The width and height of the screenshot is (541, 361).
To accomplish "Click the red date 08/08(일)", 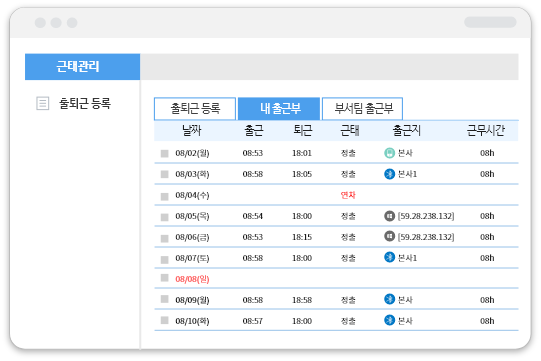I will tap(192, 279).
